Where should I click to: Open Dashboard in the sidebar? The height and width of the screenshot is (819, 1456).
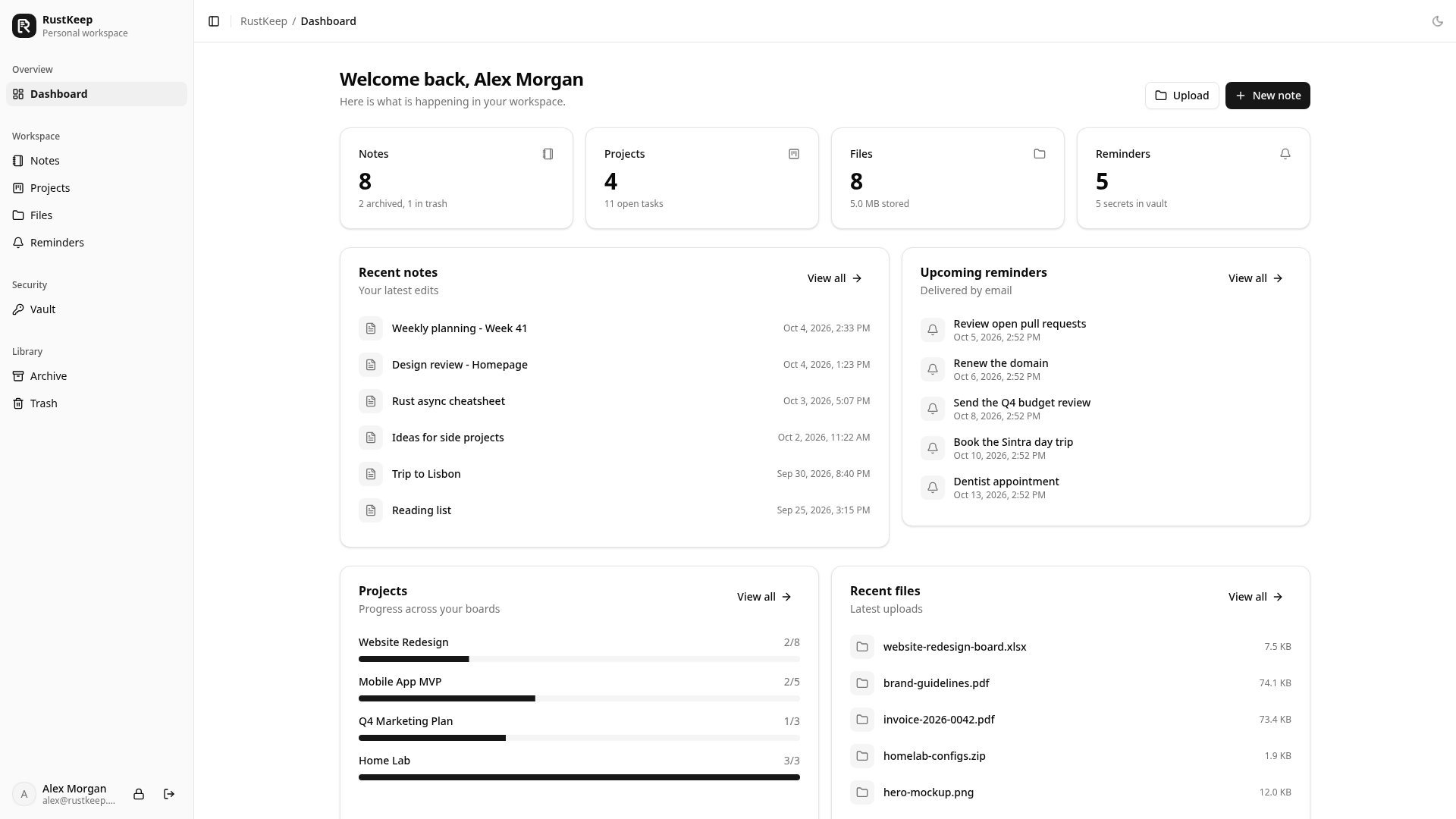(x=96, y=94)
